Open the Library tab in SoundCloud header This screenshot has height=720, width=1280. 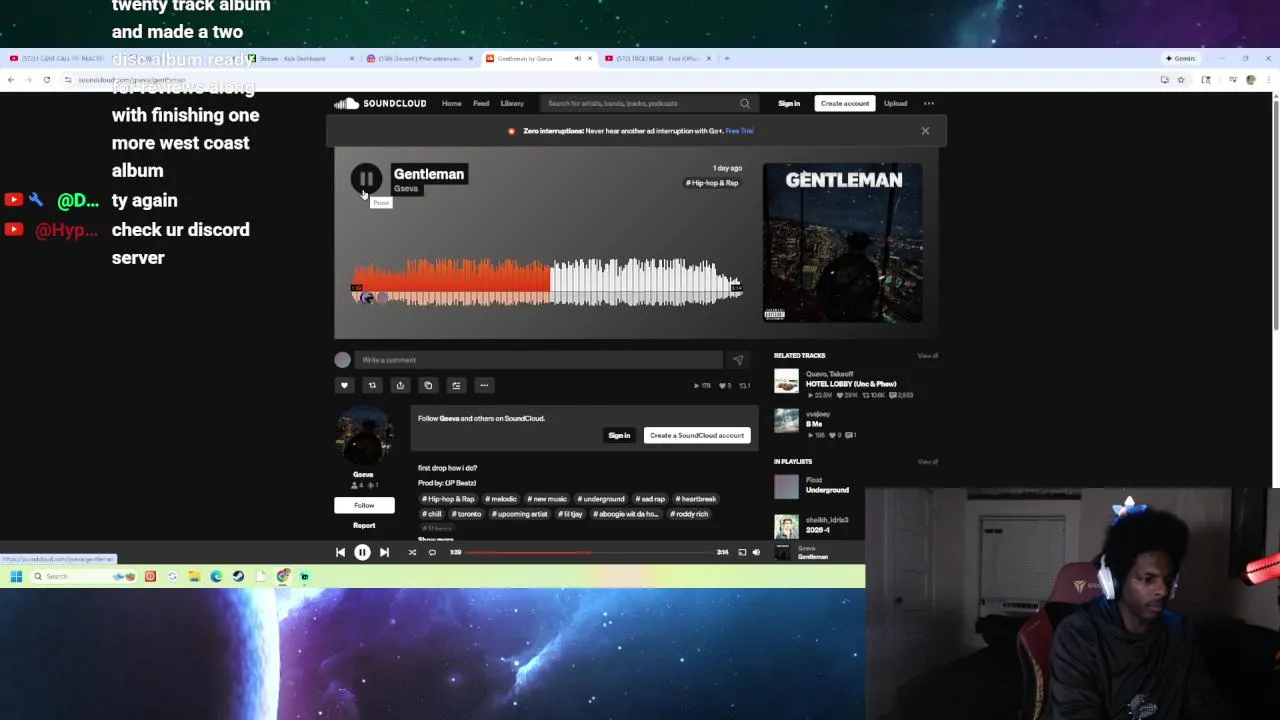click(x=512, y=103)
